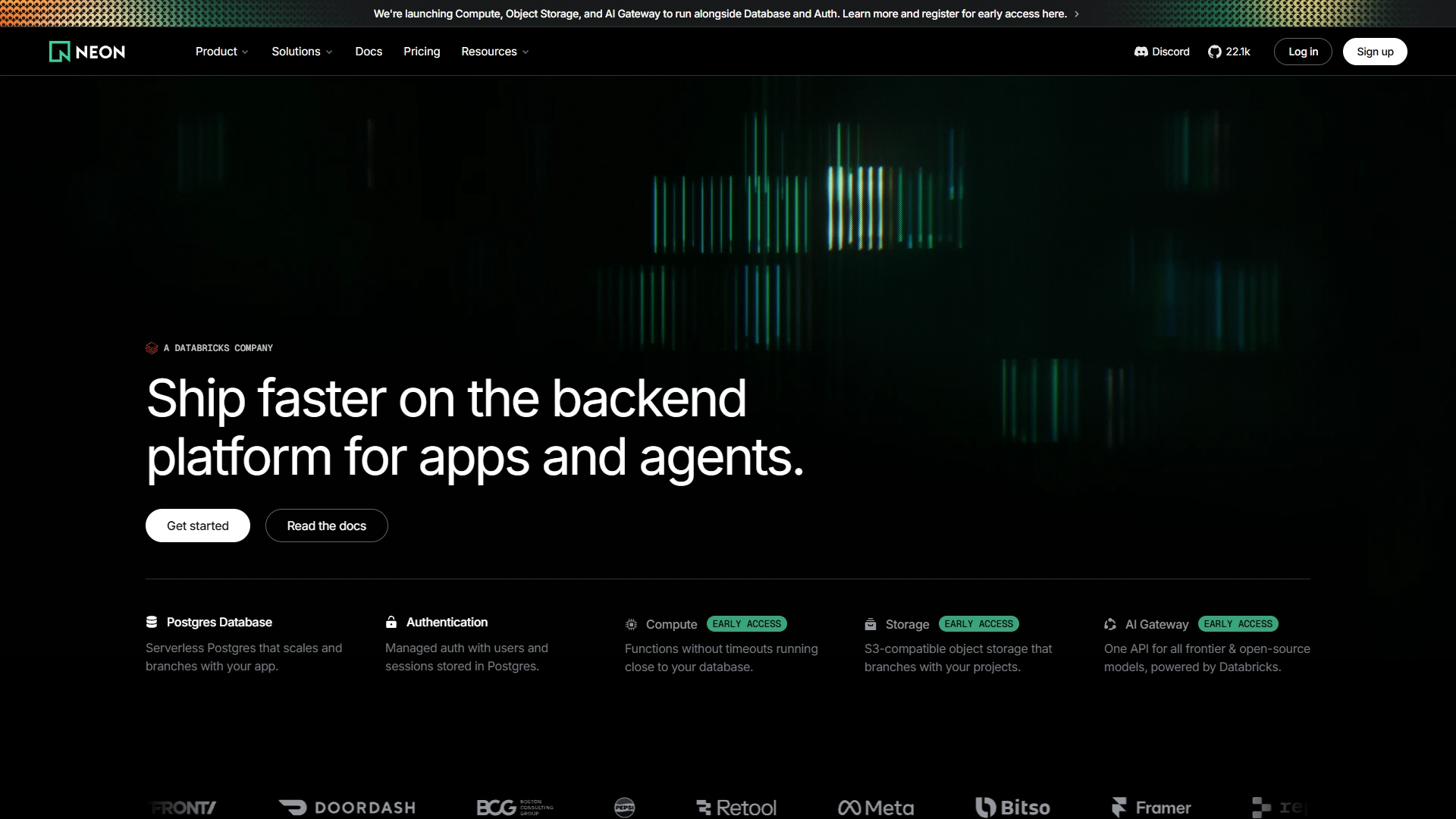Open the Docs nav item
The height and width of the screenshot is (819, 1456).
click(369, 52)
